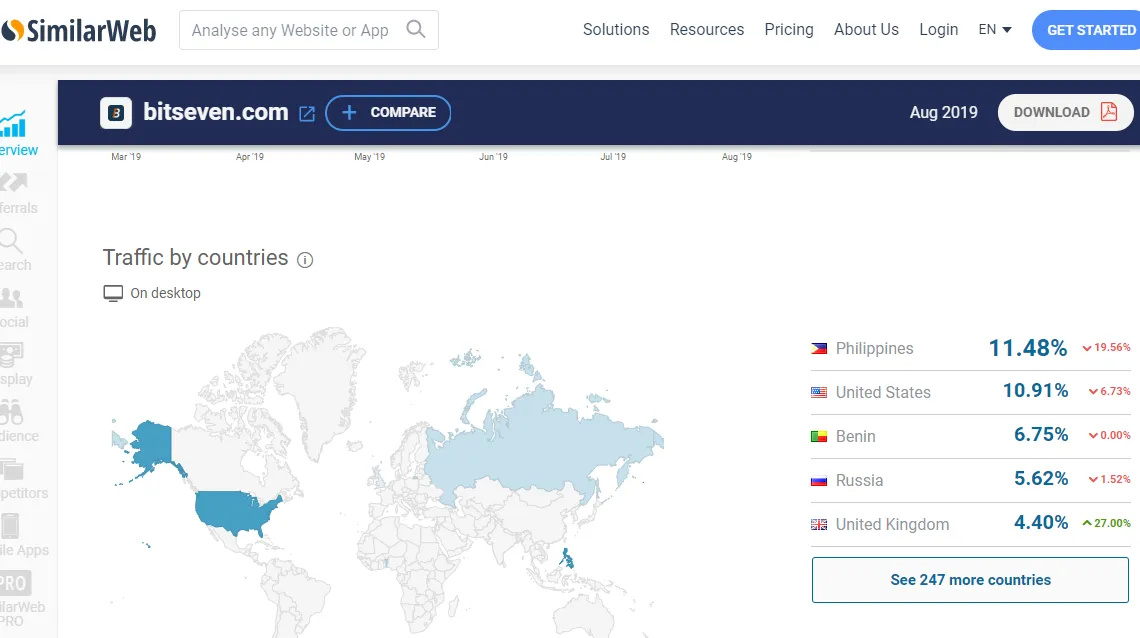Click the Login link
The image size is (1140, 638).
click(x=939, y=30)
